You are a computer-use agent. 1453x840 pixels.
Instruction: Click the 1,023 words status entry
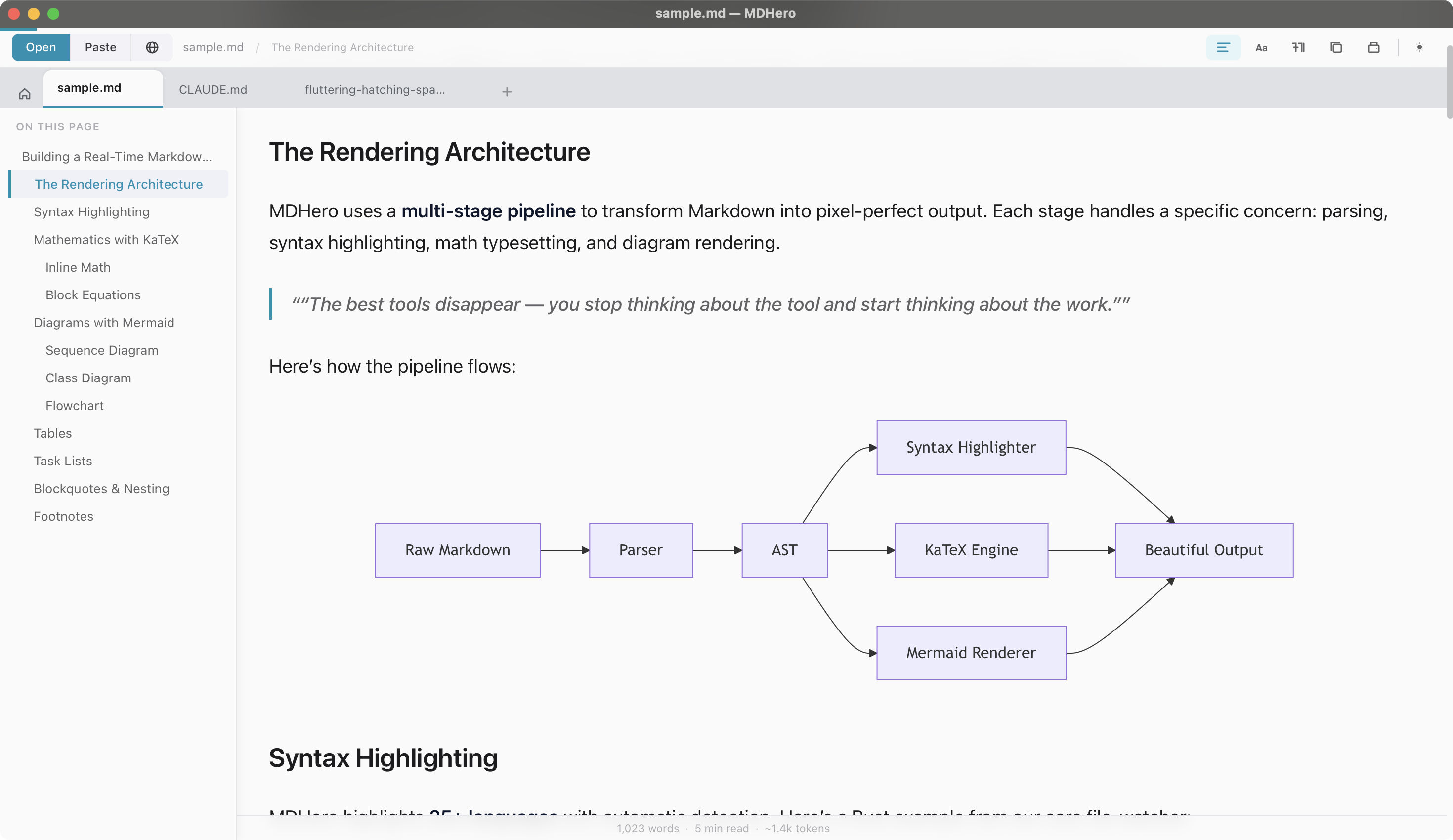coord(648,829)
